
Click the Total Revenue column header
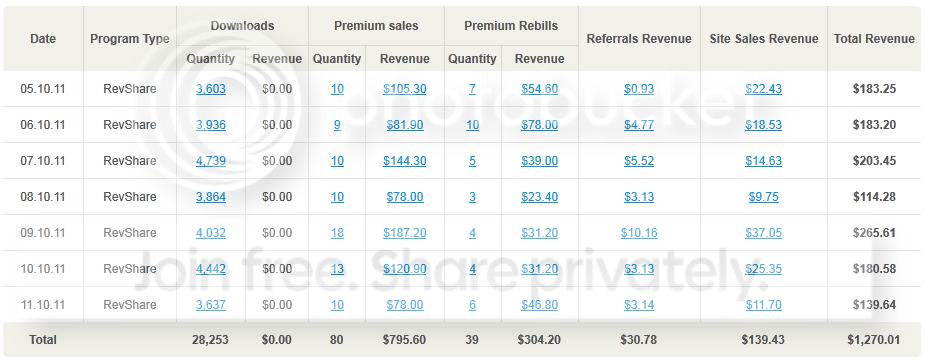click(x=874, y=39)
